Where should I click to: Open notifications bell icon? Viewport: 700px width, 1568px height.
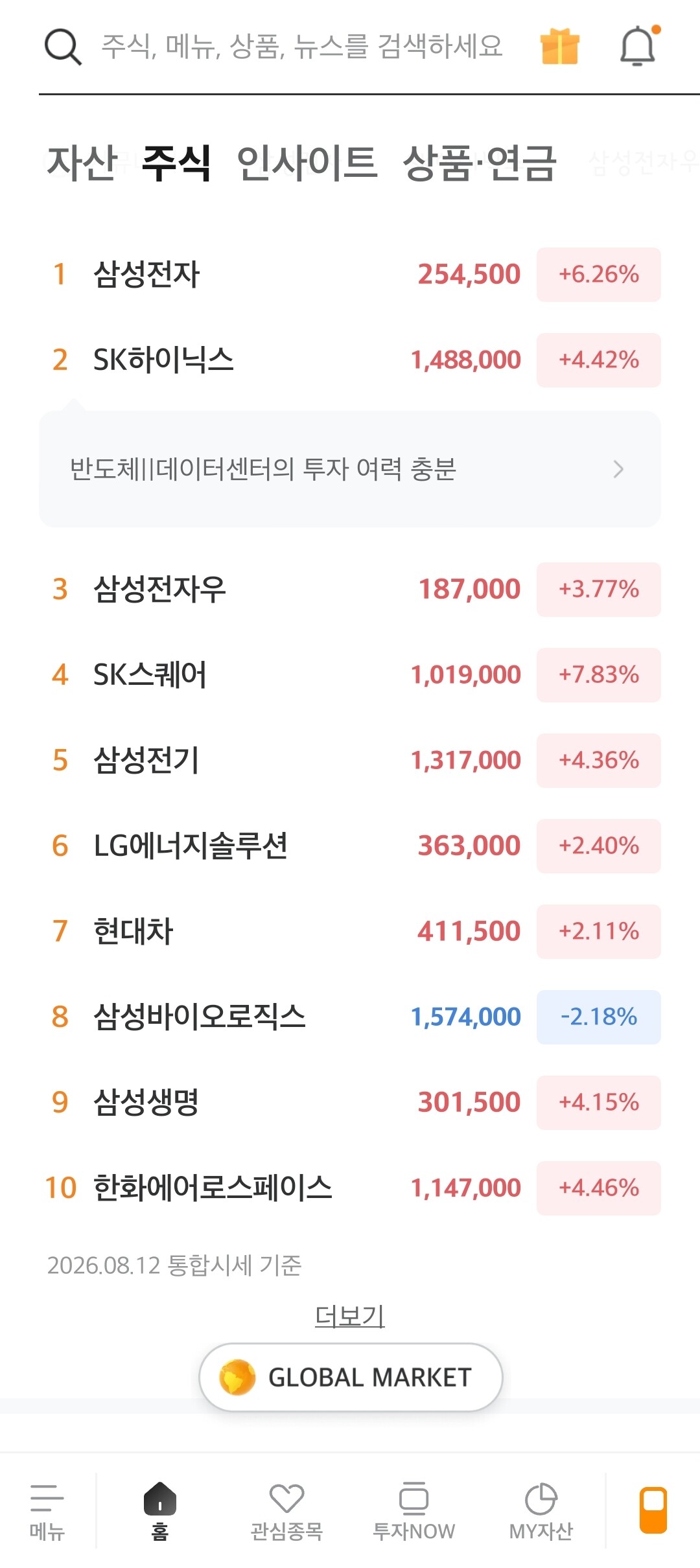[x=639, y=45]
